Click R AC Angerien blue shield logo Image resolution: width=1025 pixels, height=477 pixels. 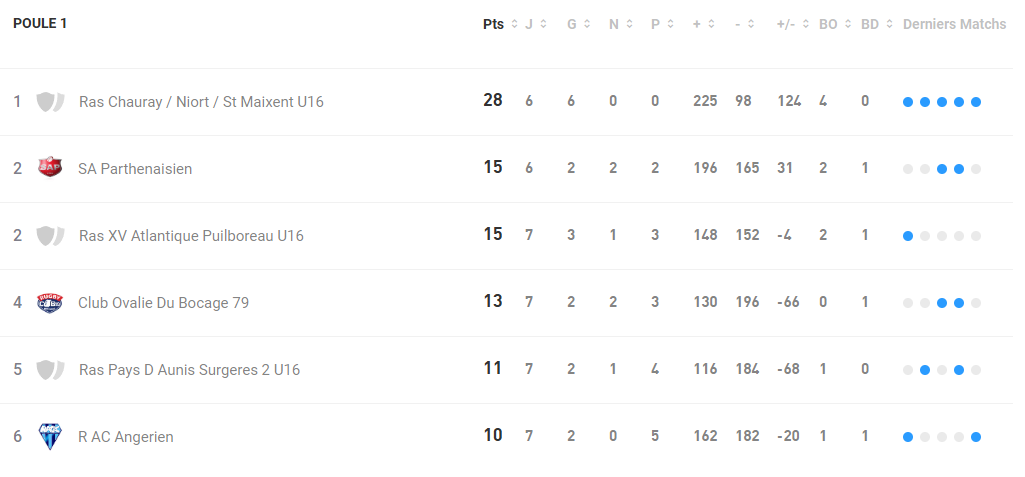(50, 436)
